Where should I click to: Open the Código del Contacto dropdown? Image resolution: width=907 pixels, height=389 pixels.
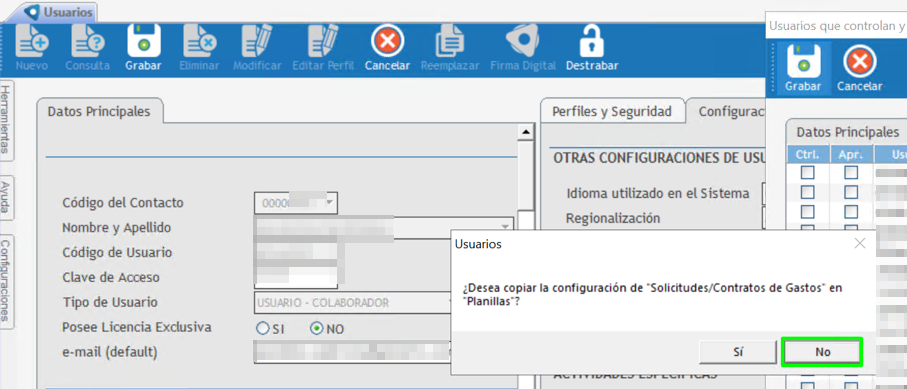(330, 203)
